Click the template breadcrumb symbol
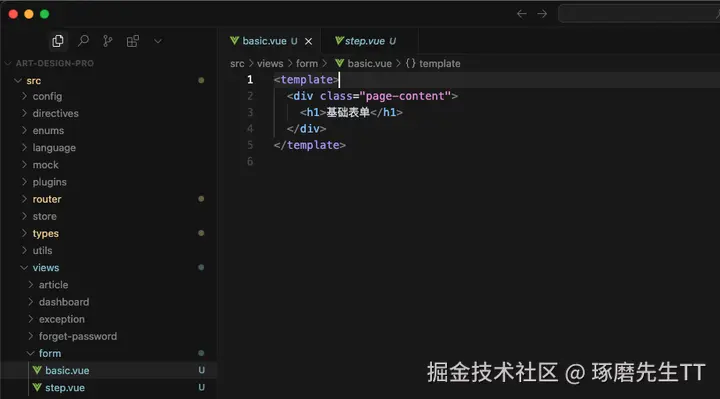This screenshot has height=399, width=720. (x=433, y=63)
